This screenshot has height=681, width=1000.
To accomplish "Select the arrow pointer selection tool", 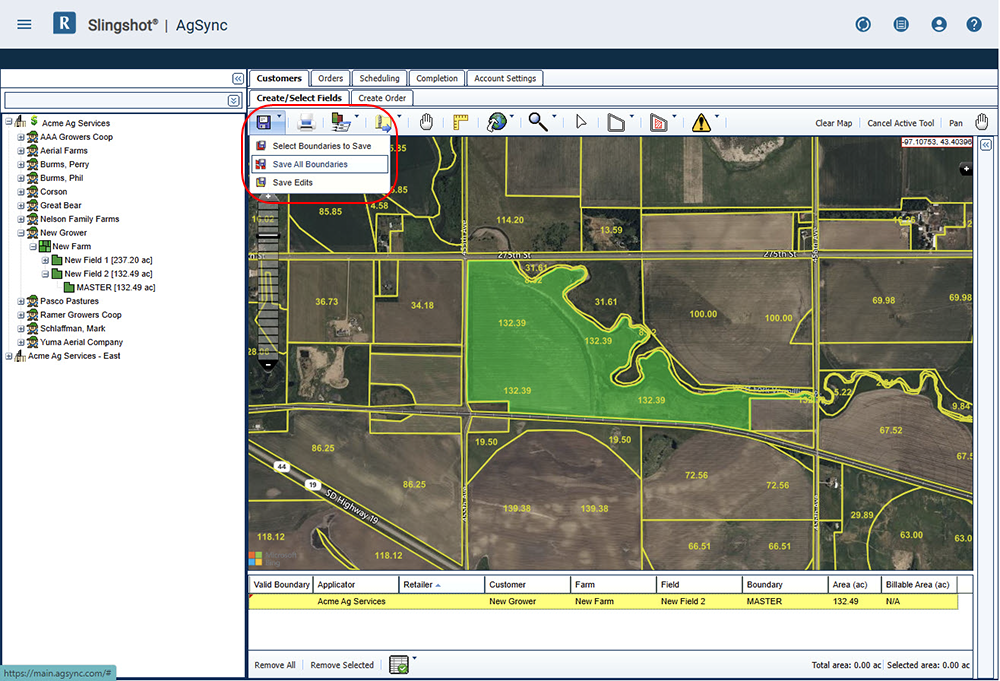I will (580, 122).
